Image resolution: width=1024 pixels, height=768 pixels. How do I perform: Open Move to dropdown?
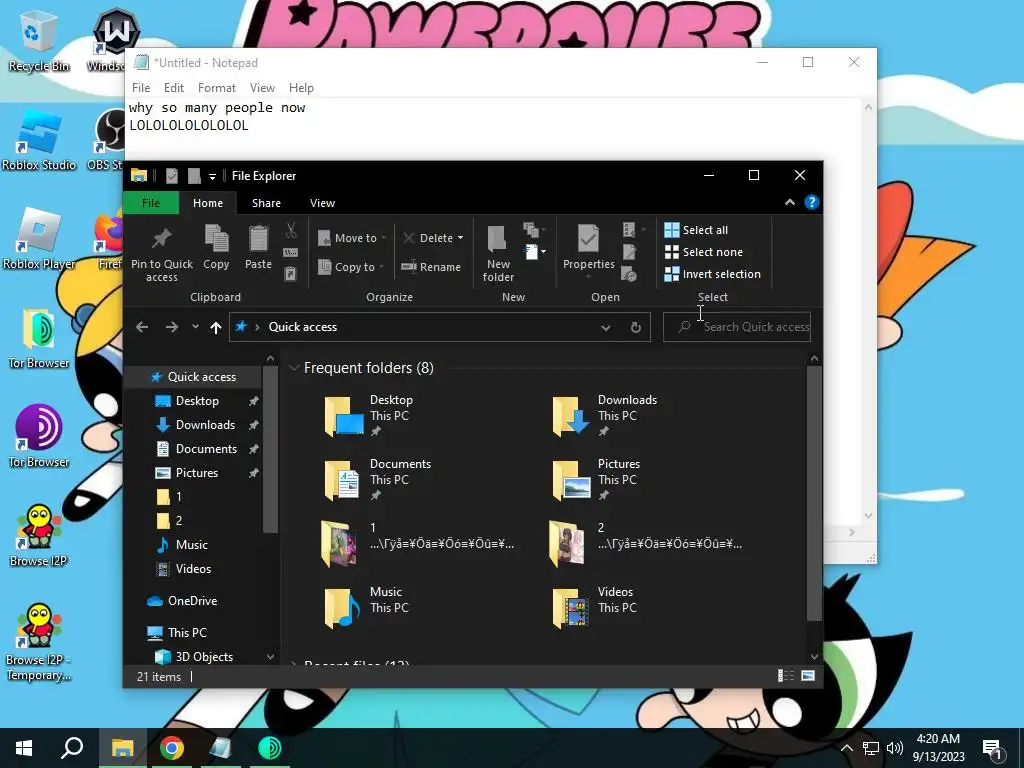pyautogui.click(x=351, y=238)
